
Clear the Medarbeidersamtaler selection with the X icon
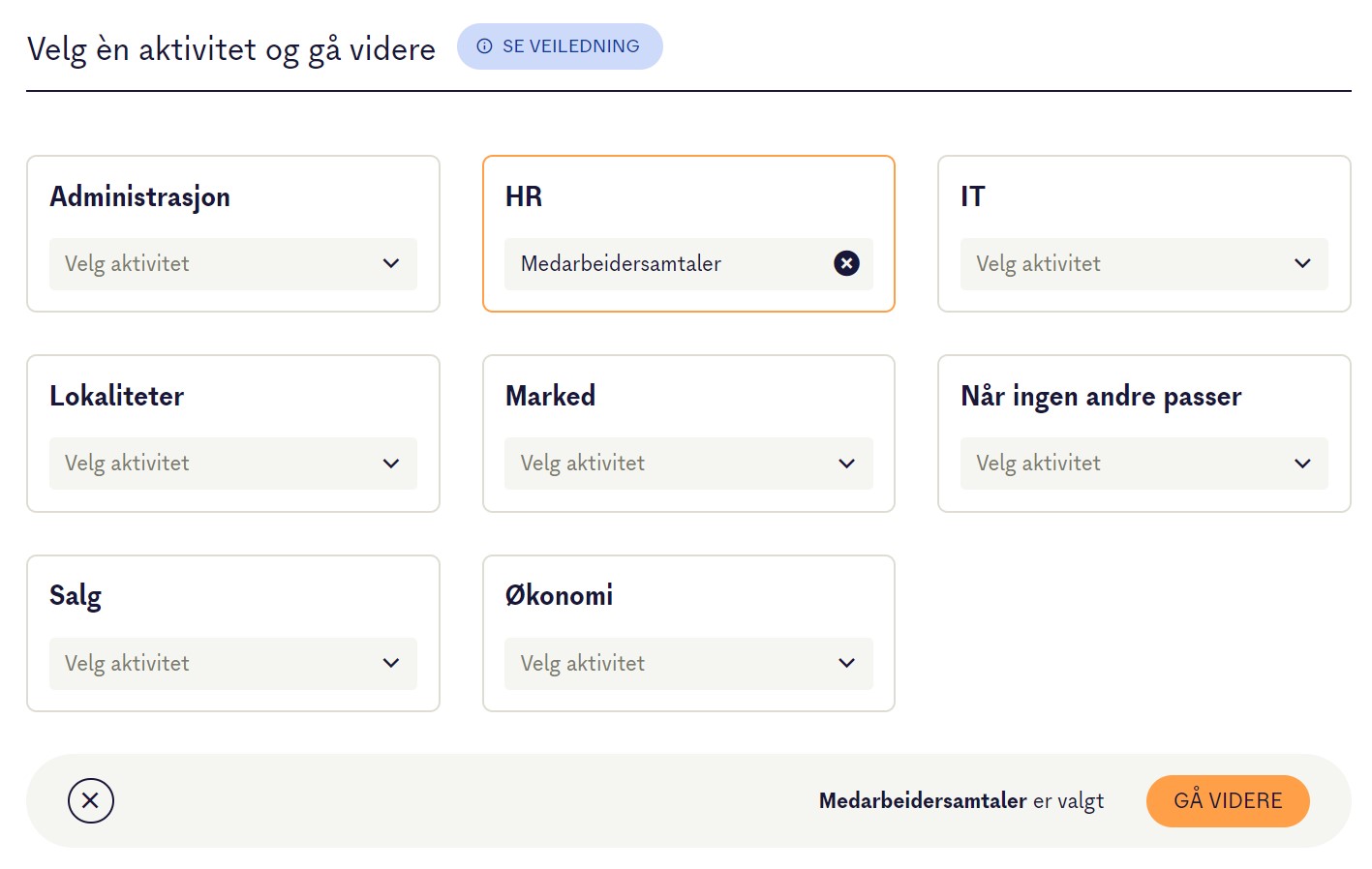(846, 263)
